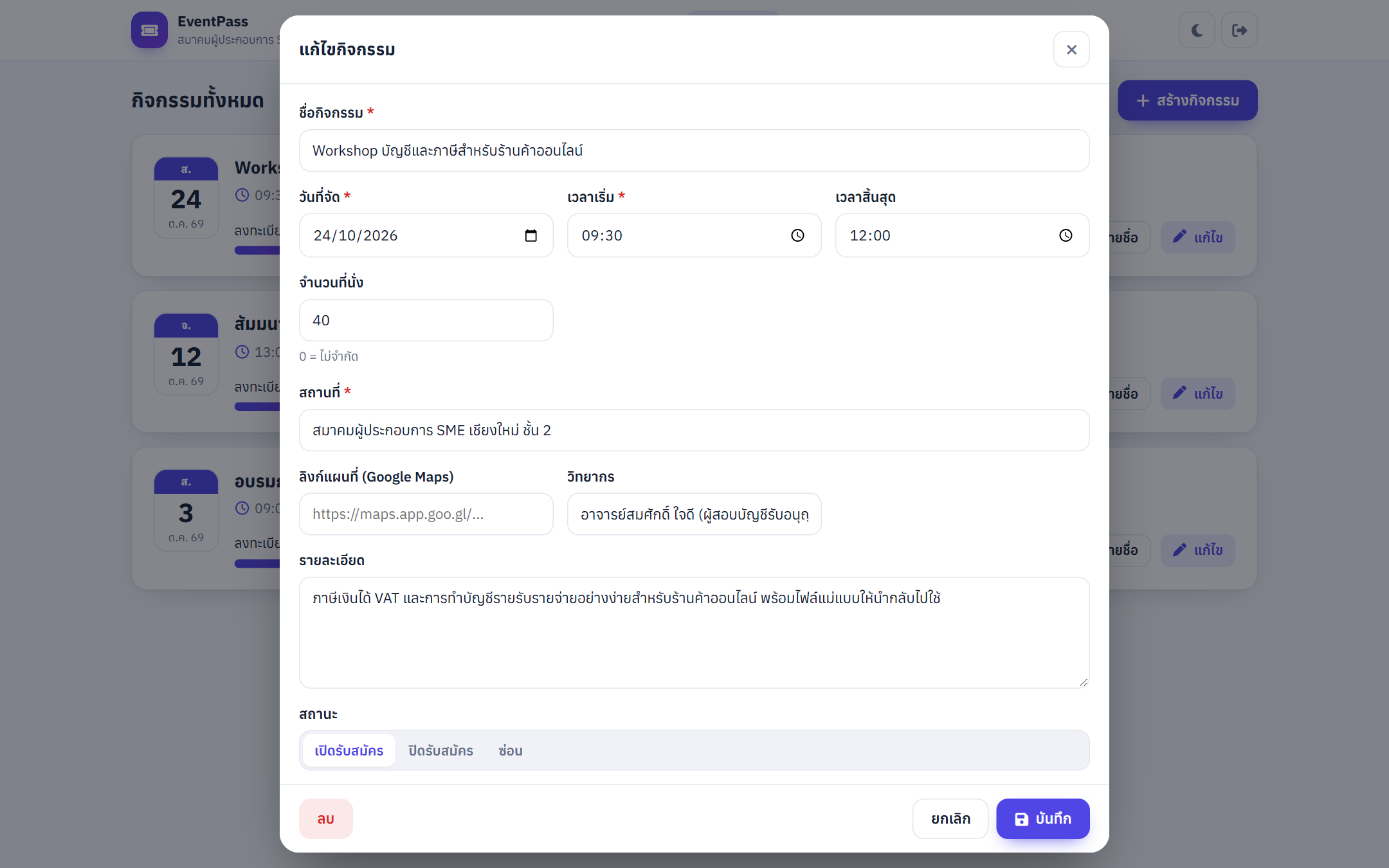This screenshot has width=1389, height=868.
Task: Click the 3 ต.ค. 69 date badge
Action: click(186, 511)
